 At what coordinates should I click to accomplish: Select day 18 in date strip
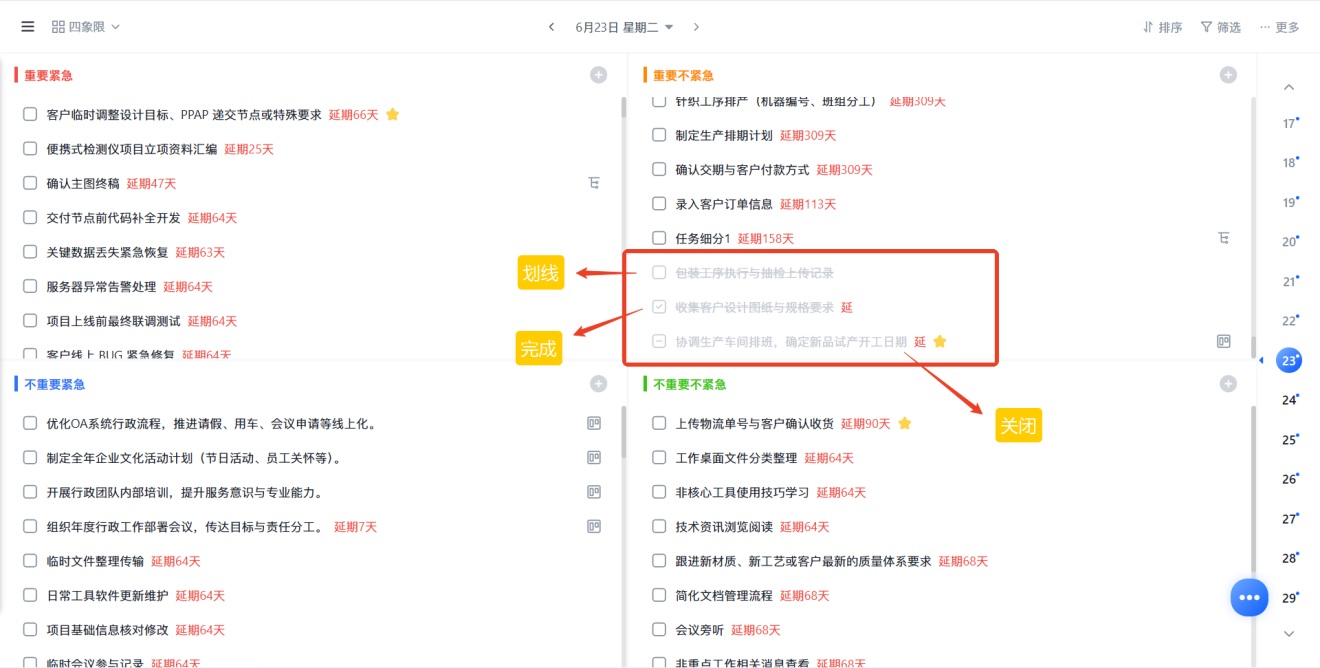click(1289, 163)
